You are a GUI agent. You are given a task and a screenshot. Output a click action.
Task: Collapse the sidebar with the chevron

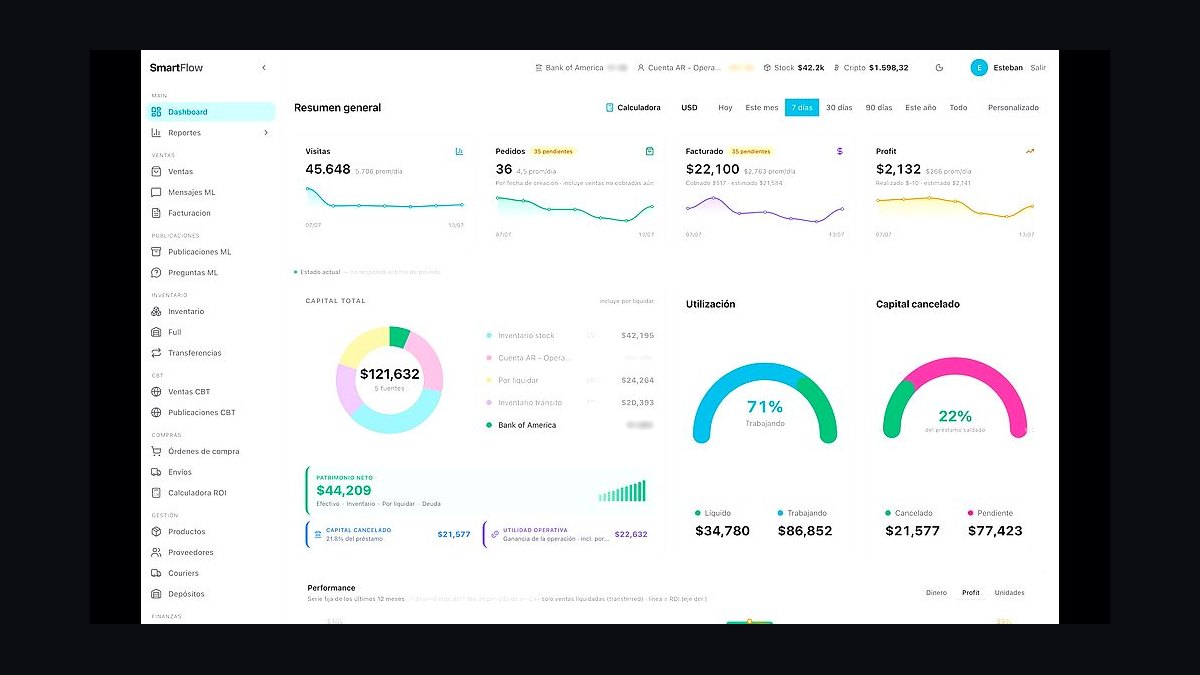click(x=264, y=68)
